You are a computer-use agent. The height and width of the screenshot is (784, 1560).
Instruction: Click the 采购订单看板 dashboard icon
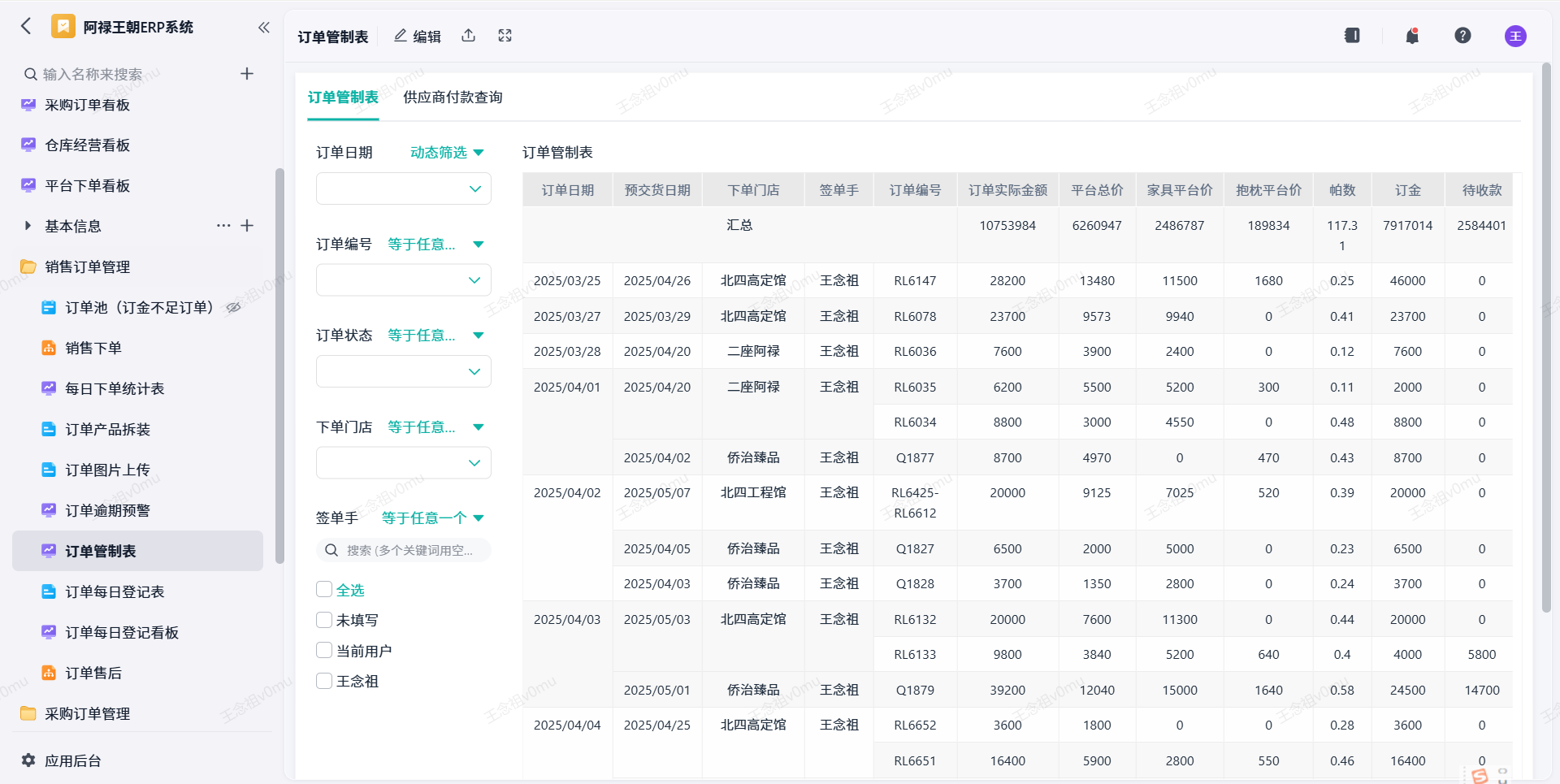28,105
